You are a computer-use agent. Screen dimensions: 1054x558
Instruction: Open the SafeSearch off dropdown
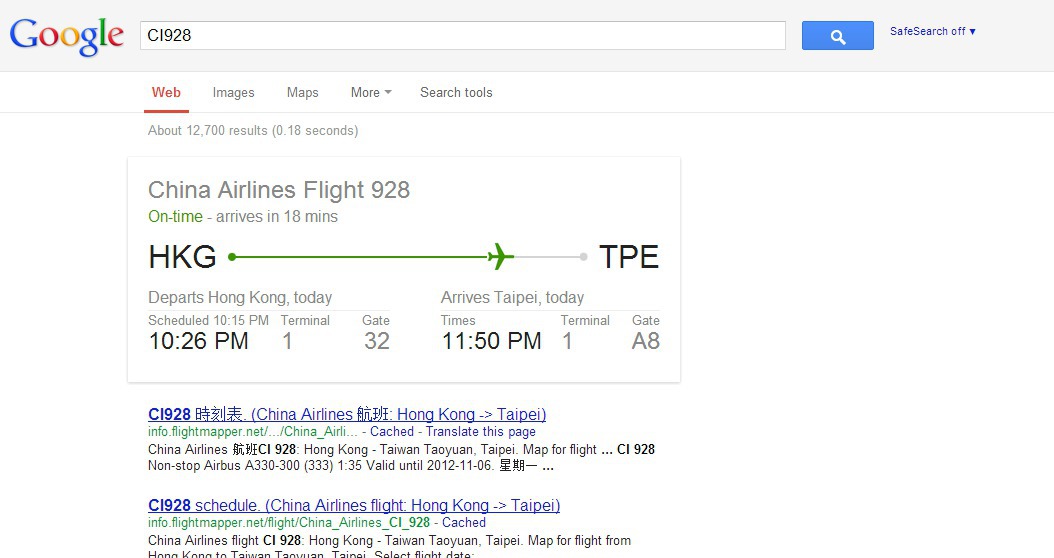tap(932, 31)
